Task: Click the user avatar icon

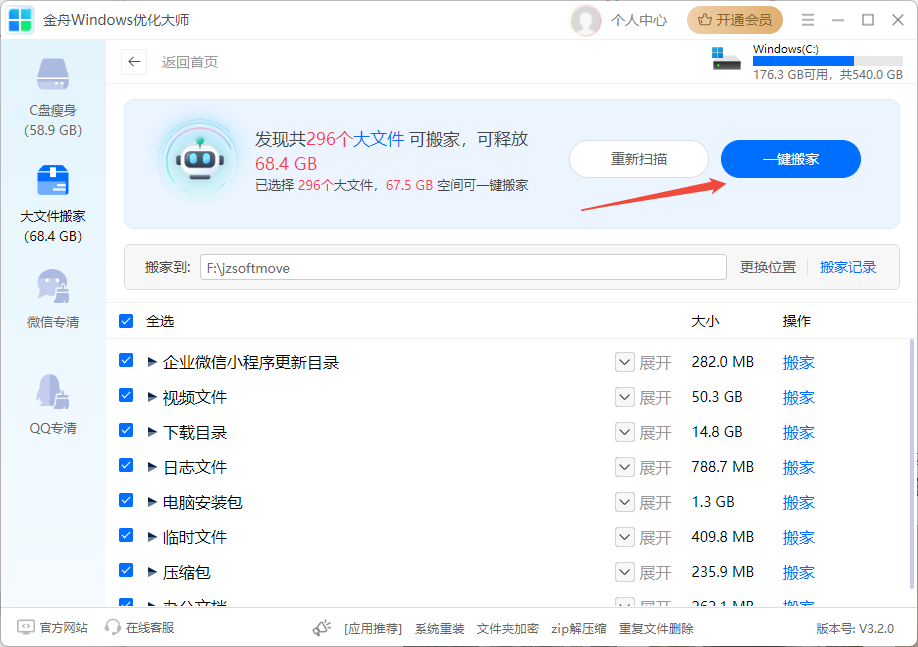Action: (585, 20)
